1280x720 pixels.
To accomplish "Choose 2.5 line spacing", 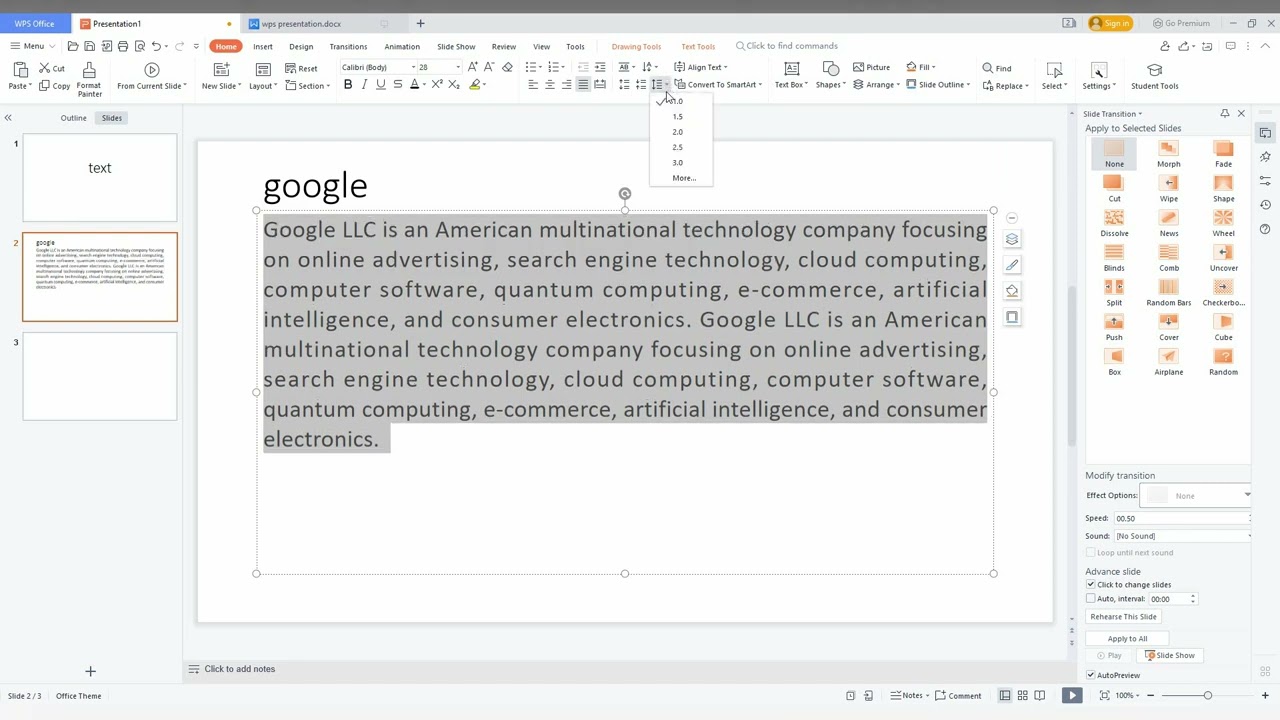I will (x=678, y=147).
